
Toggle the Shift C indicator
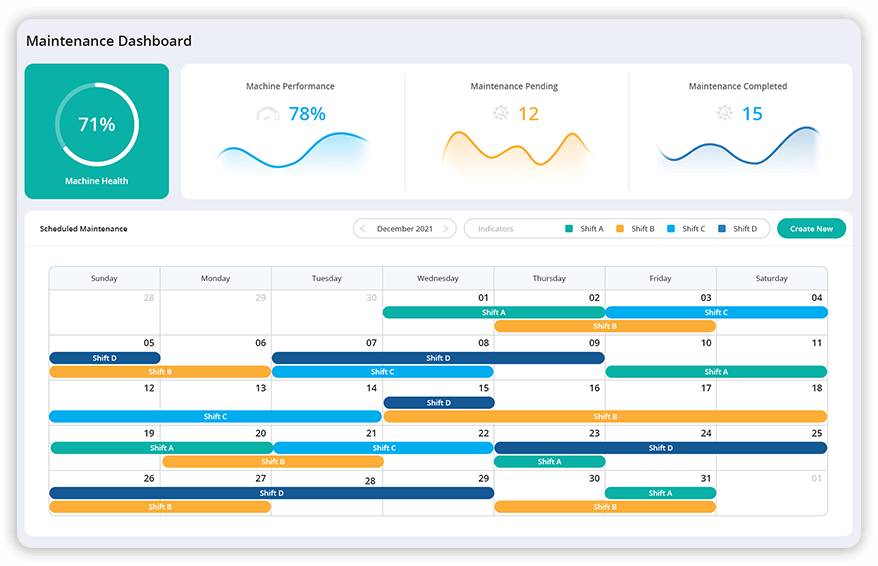pyautogui.click(x=687, y=229)
